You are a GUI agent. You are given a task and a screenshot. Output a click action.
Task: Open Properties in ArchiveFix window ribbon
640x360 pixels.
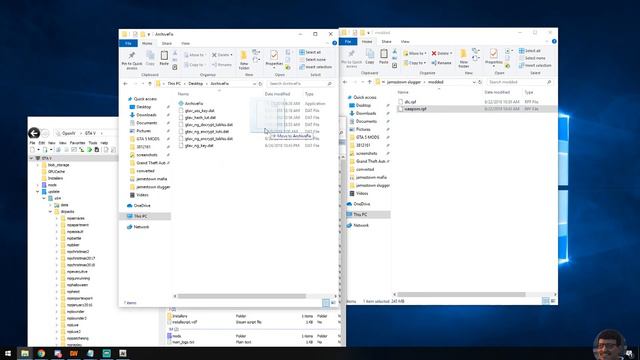(x=274, y=58)
